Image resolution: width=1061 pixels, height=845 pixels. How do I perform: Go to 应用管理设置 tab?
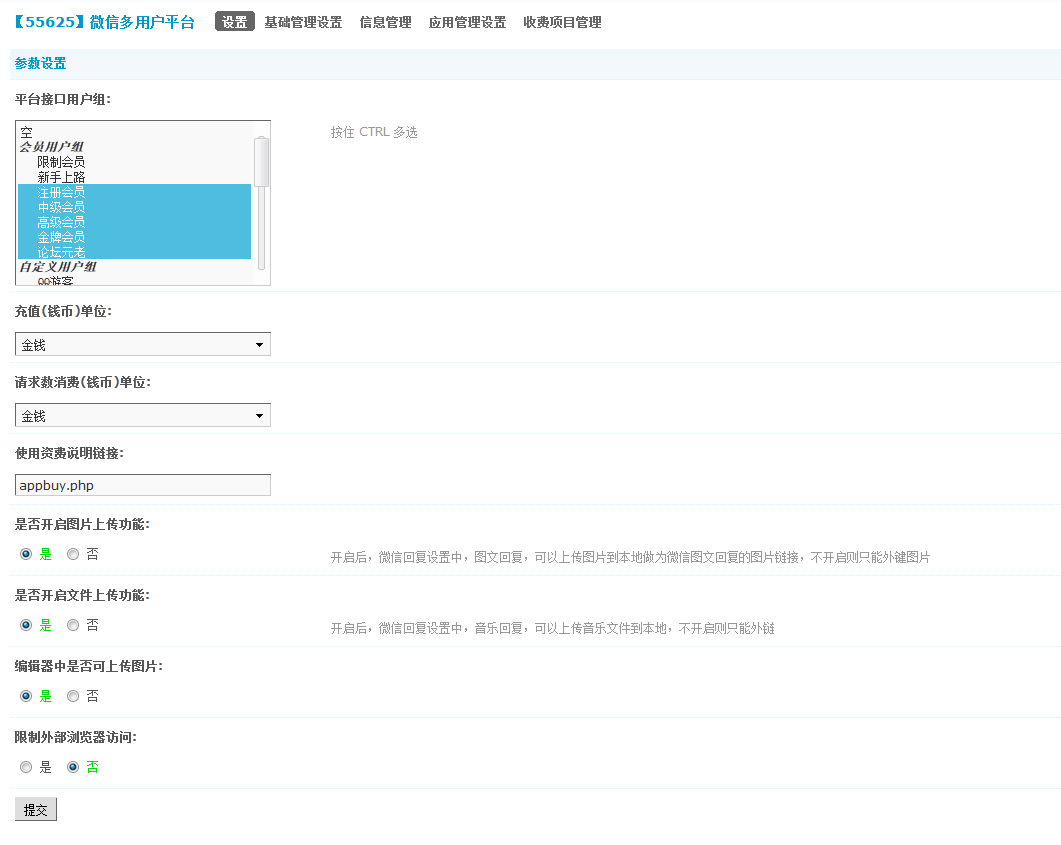pyautogui.click(x=467, y=22)
